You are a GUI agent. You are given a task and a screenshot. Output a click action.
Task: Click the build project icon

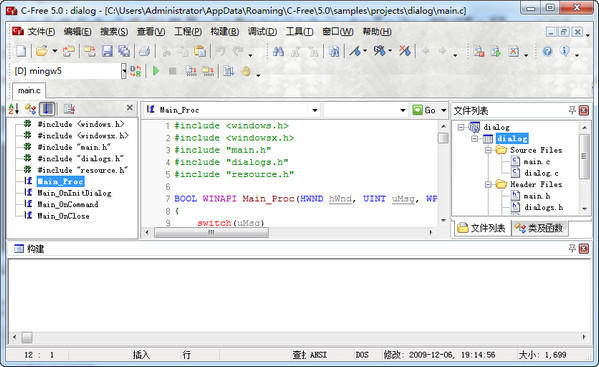[x=209, y=71]
